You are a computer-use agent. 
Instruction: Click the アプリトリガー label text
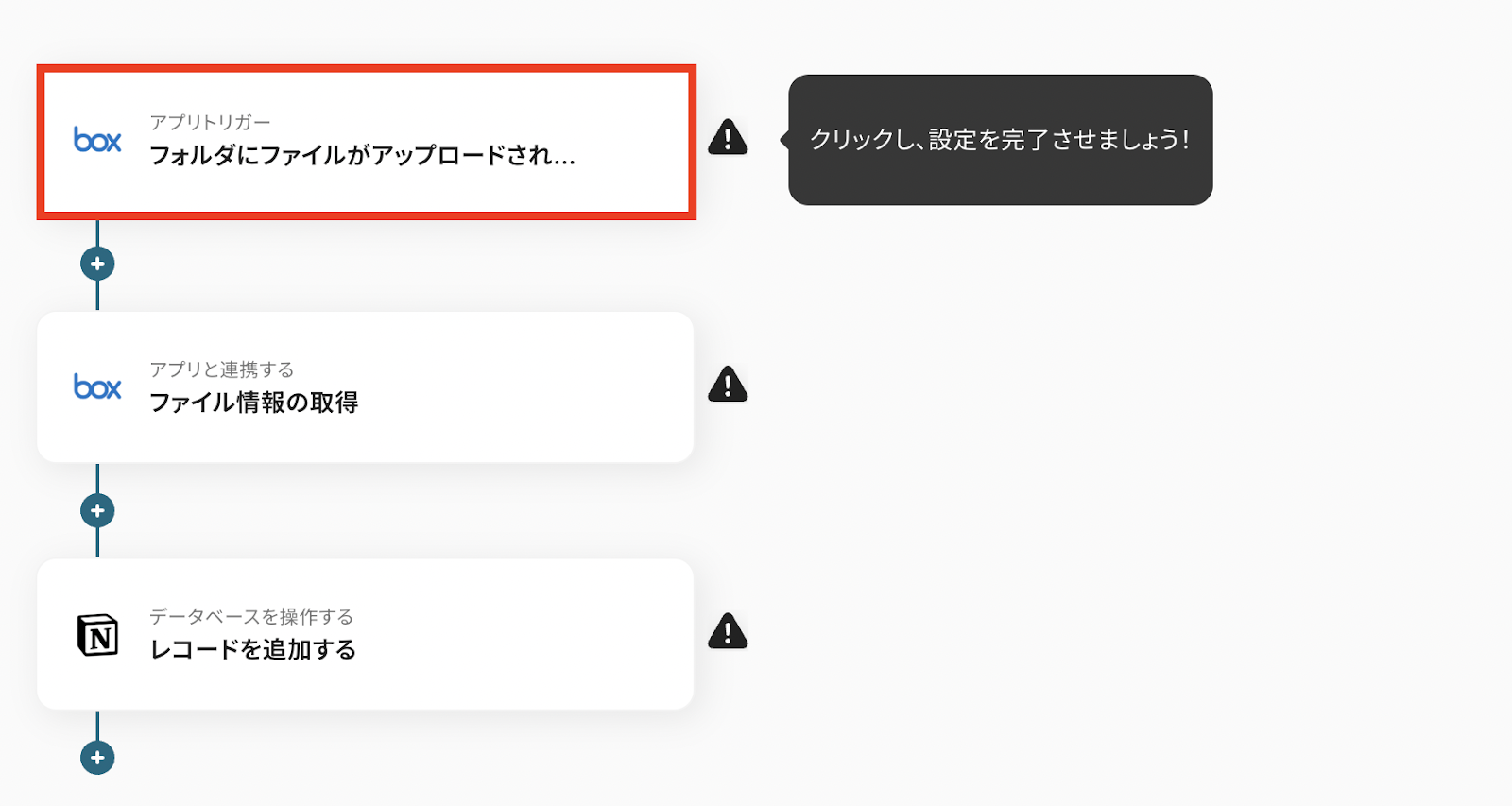(210, 122)
